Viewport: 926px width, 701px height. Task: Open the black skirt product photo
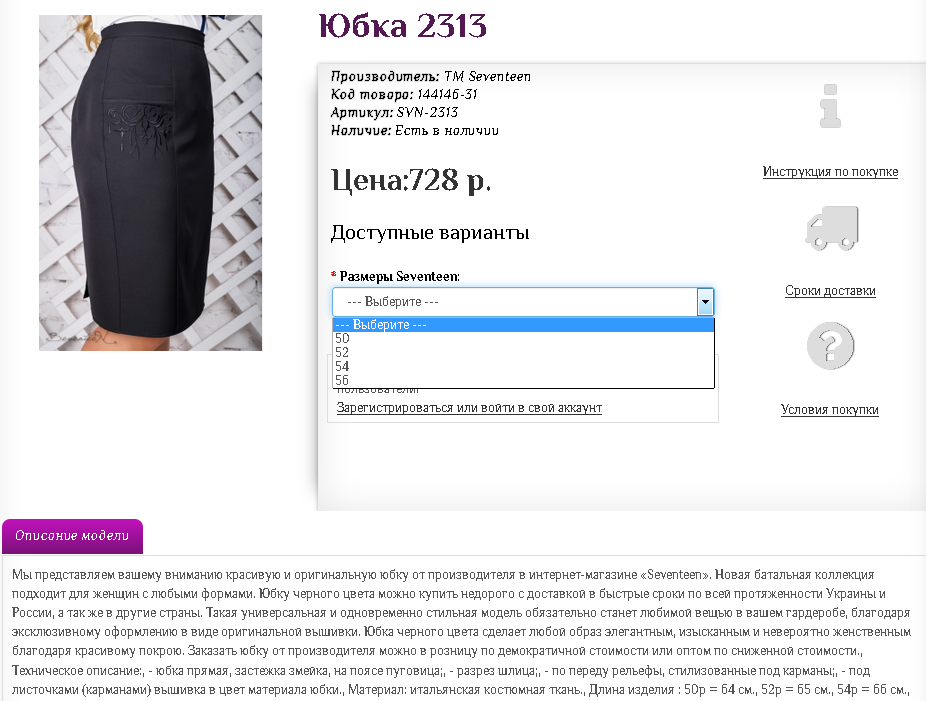151,183
